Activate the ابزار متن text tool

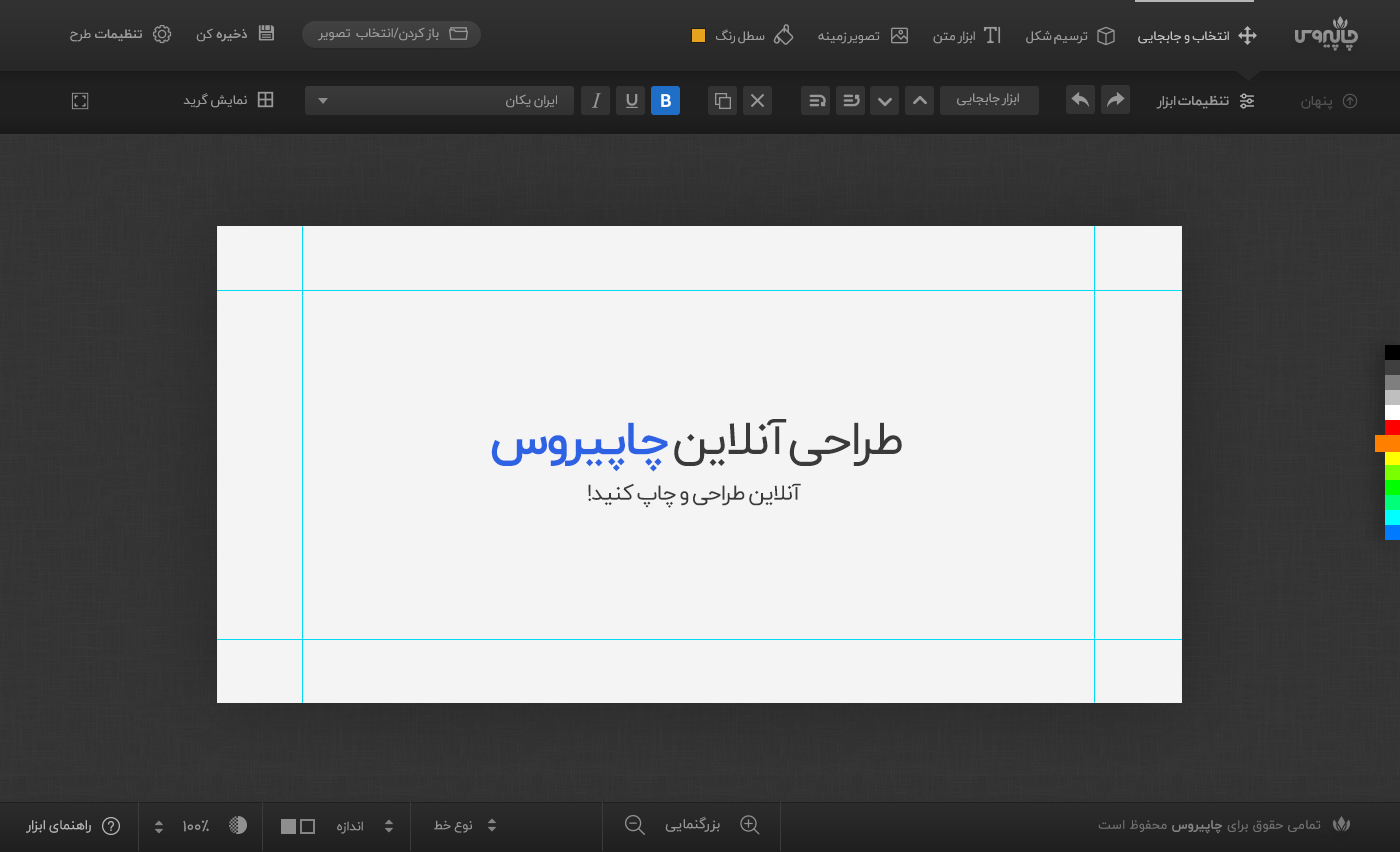[967, 36]
